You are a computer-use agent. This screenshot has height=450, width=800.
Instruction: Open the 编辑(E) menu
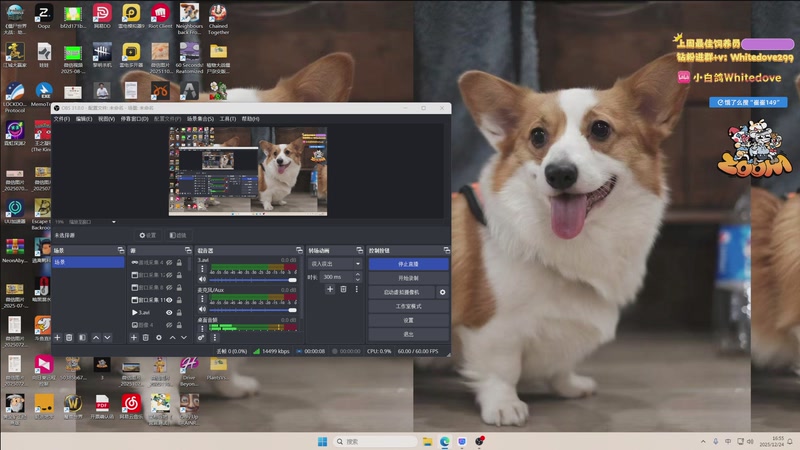(84, 119)
